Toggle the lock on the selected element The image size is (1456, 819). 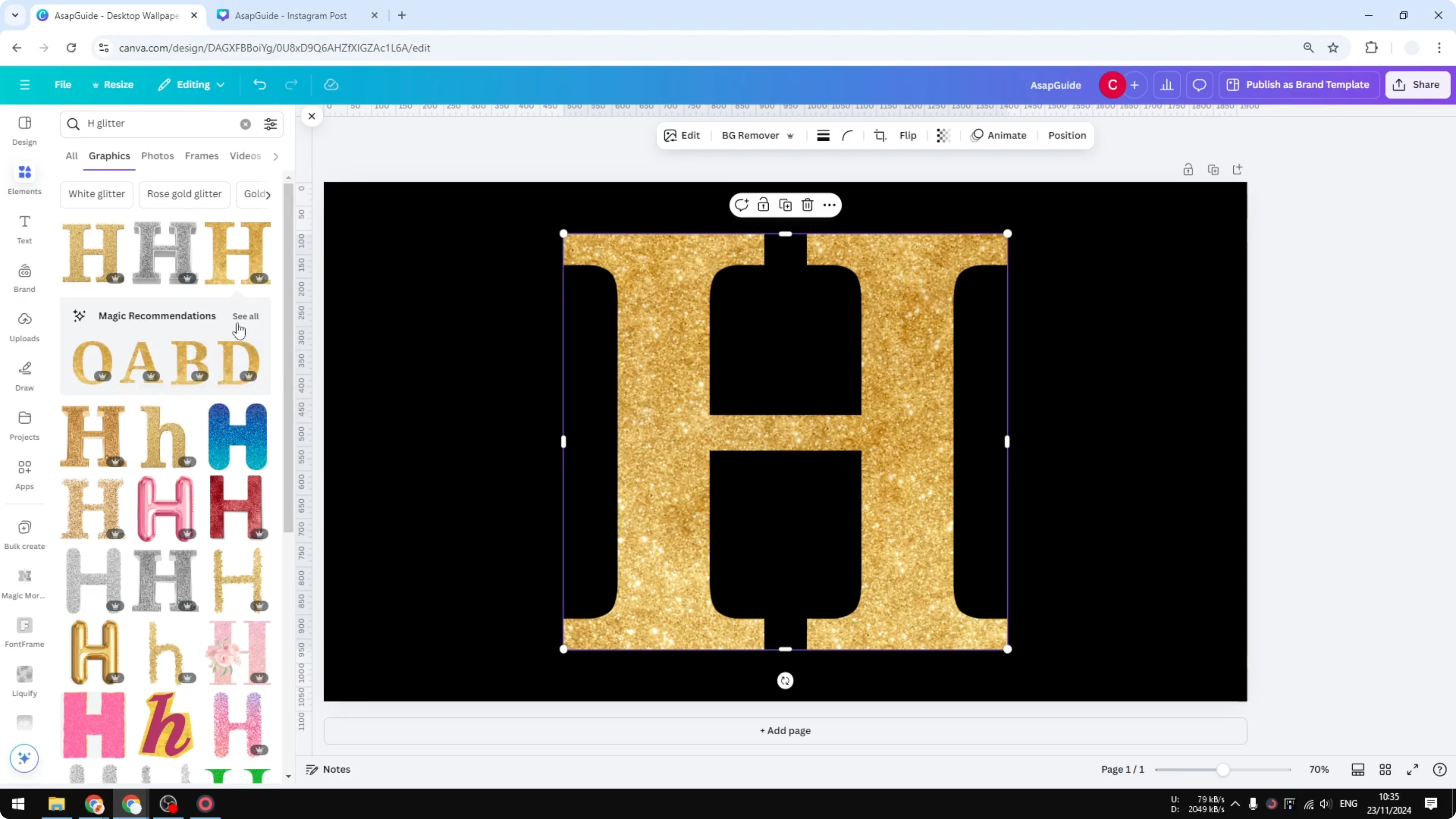(x=763, y=205)
